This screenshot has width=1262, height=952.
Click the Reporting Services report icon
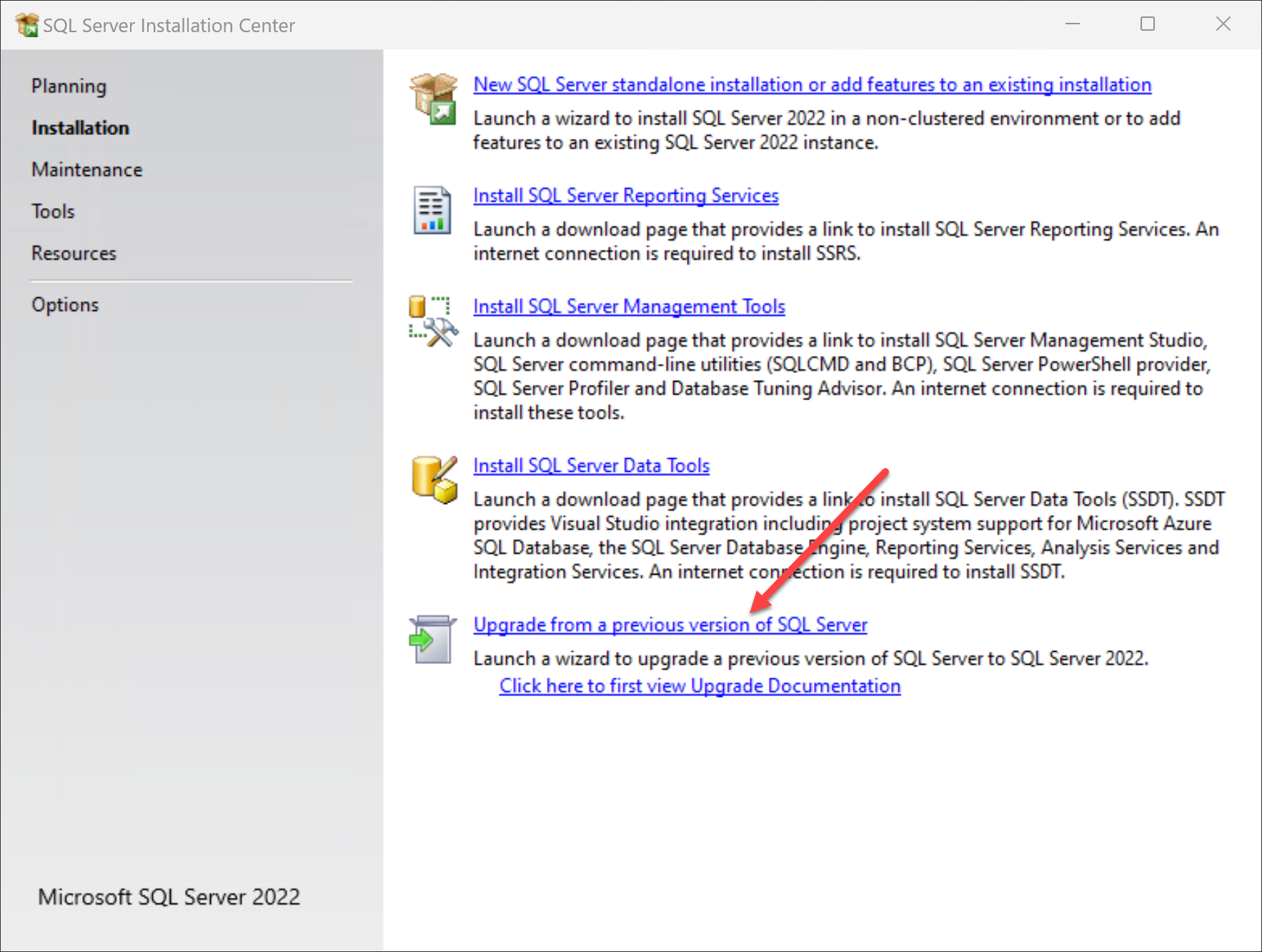(432, 210)
